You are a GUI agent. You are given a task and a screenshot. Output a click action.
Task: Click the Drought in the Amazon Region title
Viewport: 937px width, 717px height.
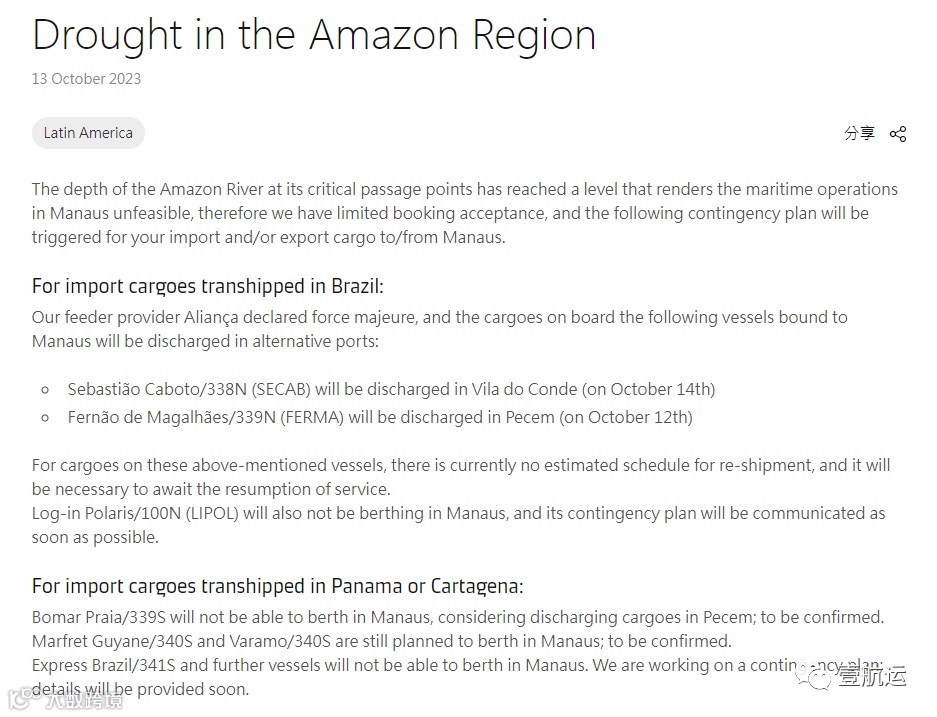[314, 35]
